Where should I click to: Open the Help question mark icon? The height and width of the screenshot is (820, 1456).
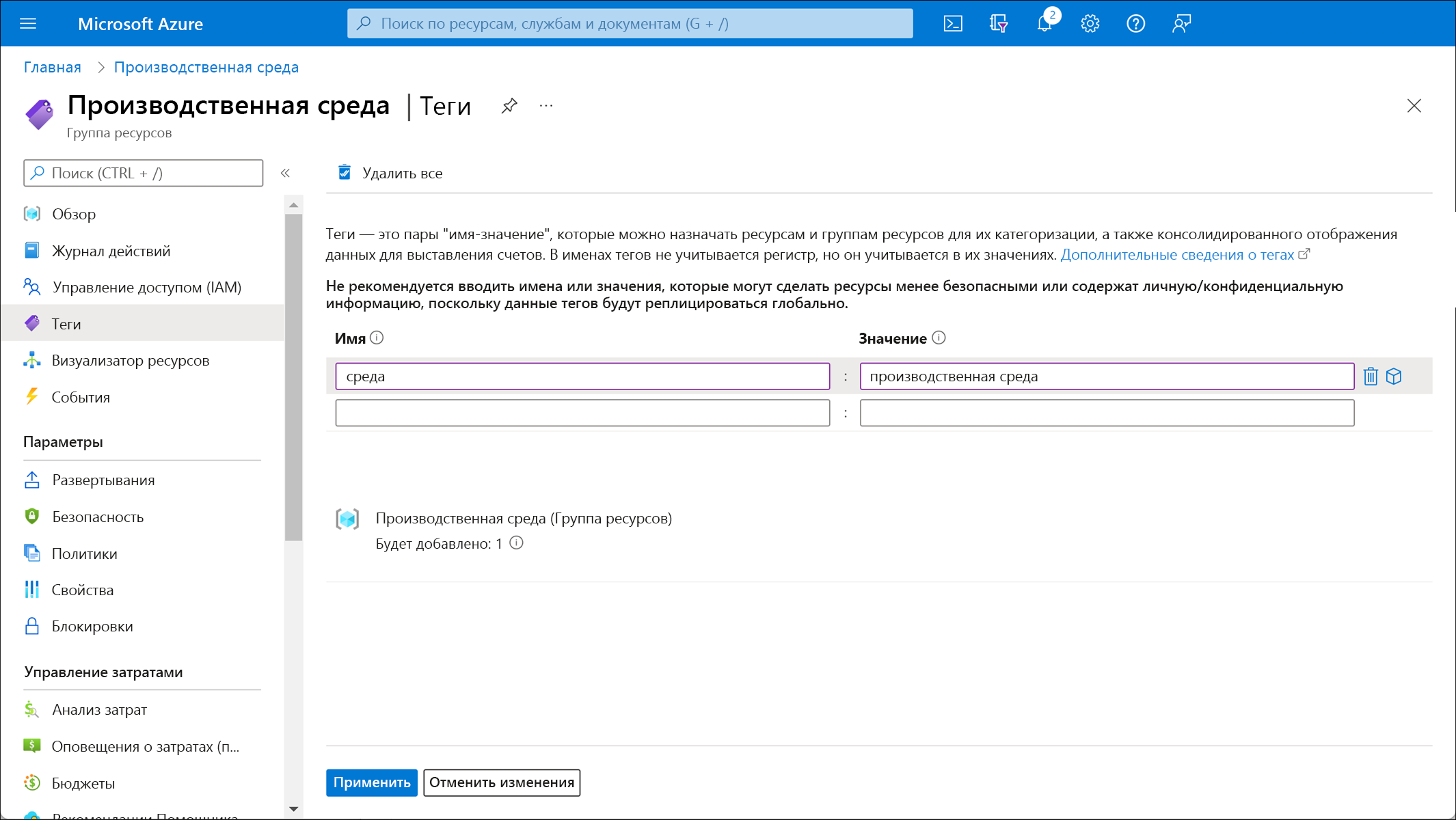coord(1135,24)
